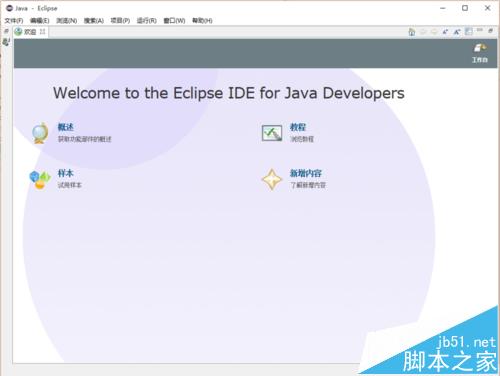
Task: Click the customize page layout icon
Action: click(469, 31)
